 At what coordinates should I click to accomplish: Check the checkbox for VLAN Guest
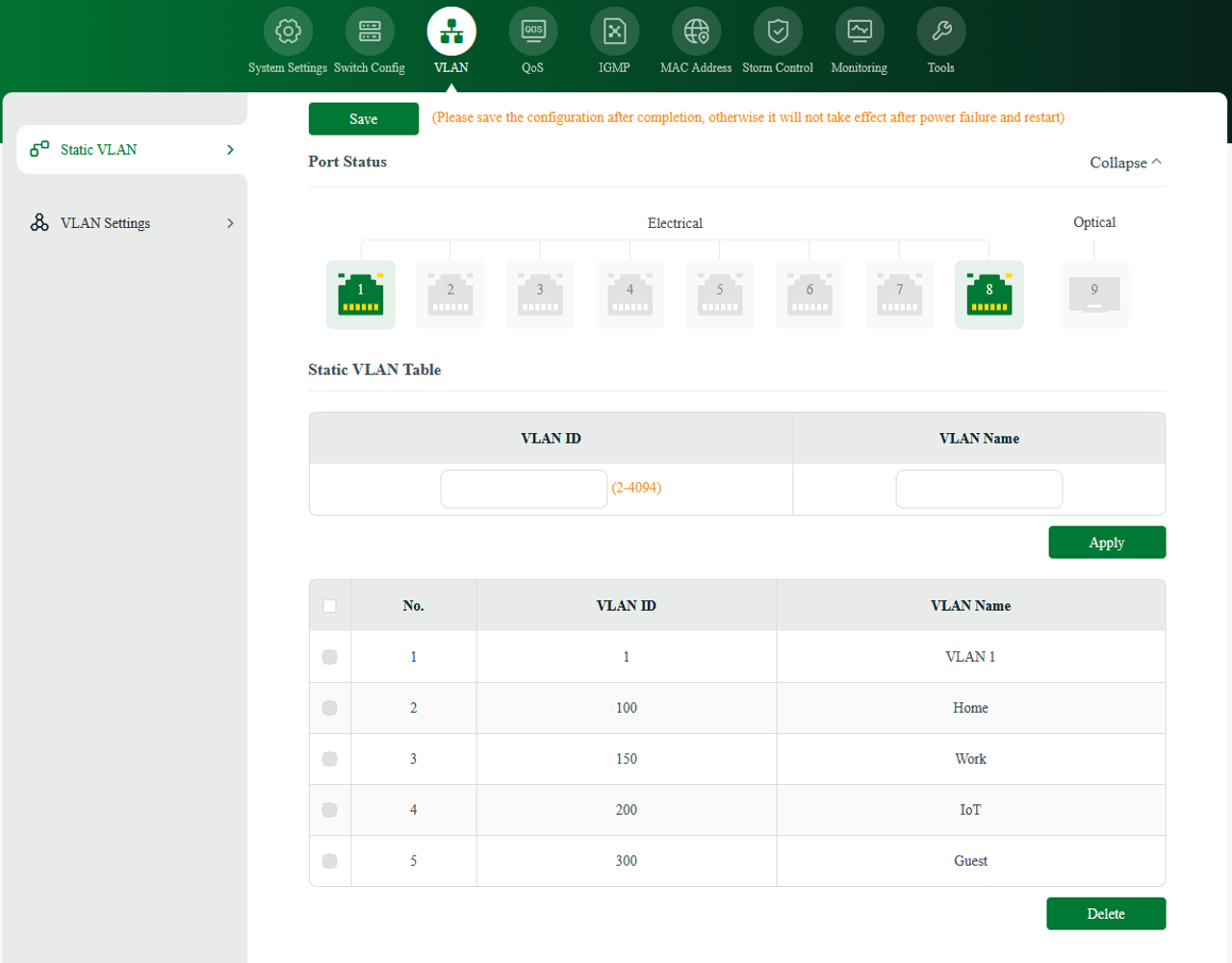[329, 860]
